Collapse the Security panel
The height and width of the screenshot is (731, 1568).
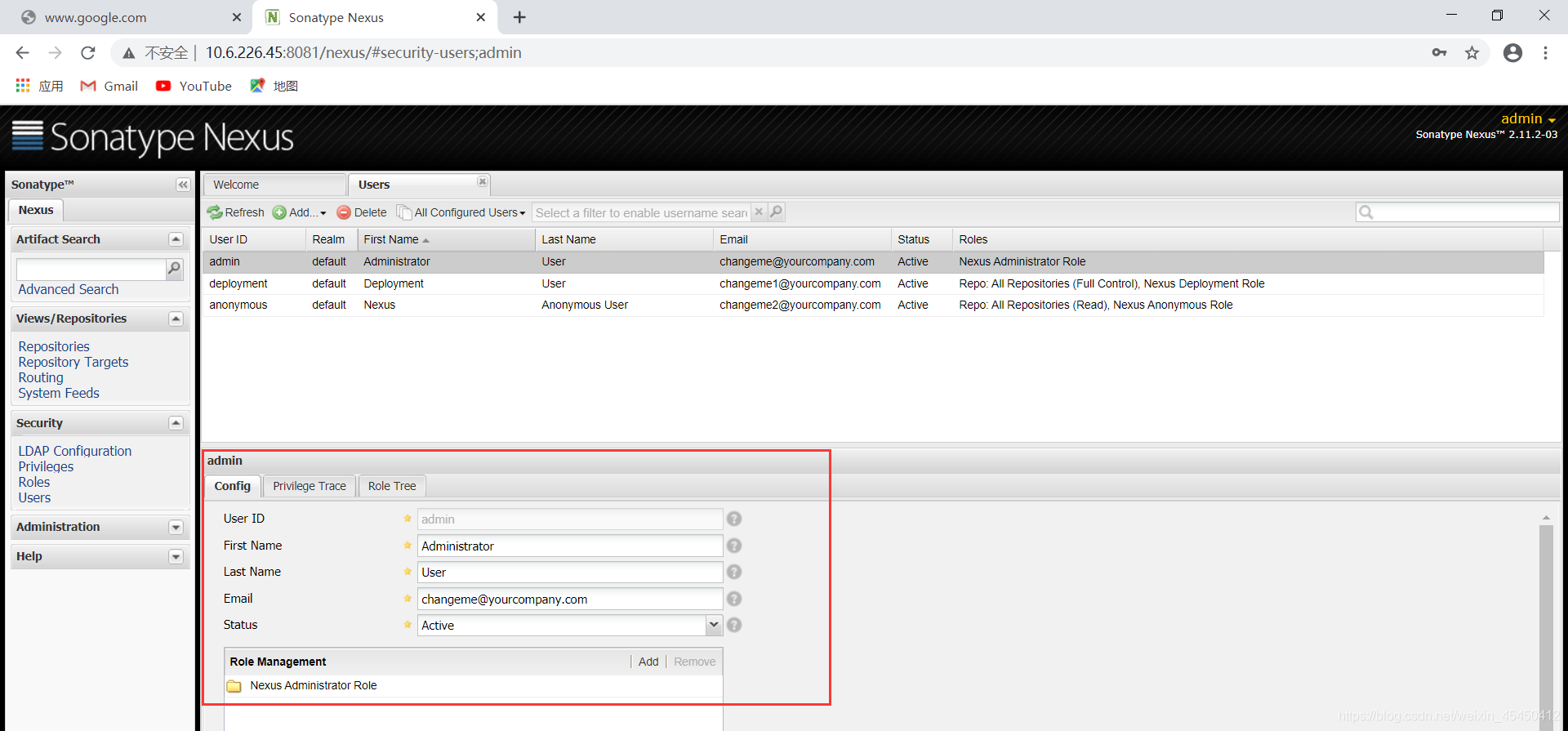tap(176, 423)
